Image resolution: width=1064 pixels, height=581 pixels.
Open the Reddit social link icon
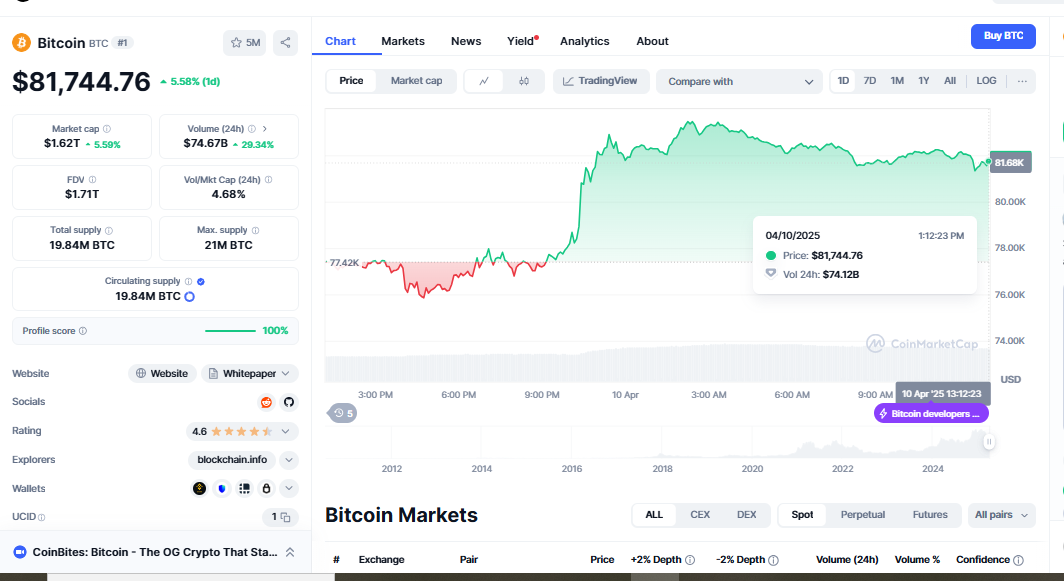267,402
